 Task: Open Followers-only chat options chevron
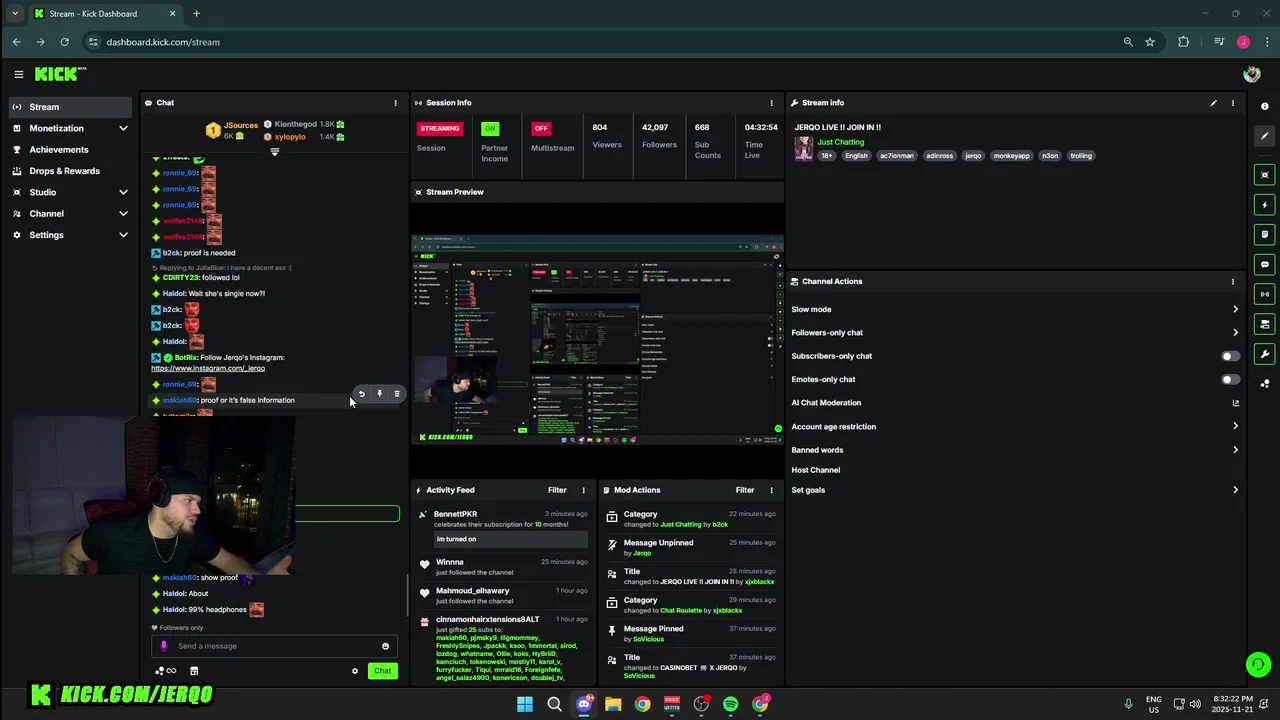click(x=1235, y=332)
